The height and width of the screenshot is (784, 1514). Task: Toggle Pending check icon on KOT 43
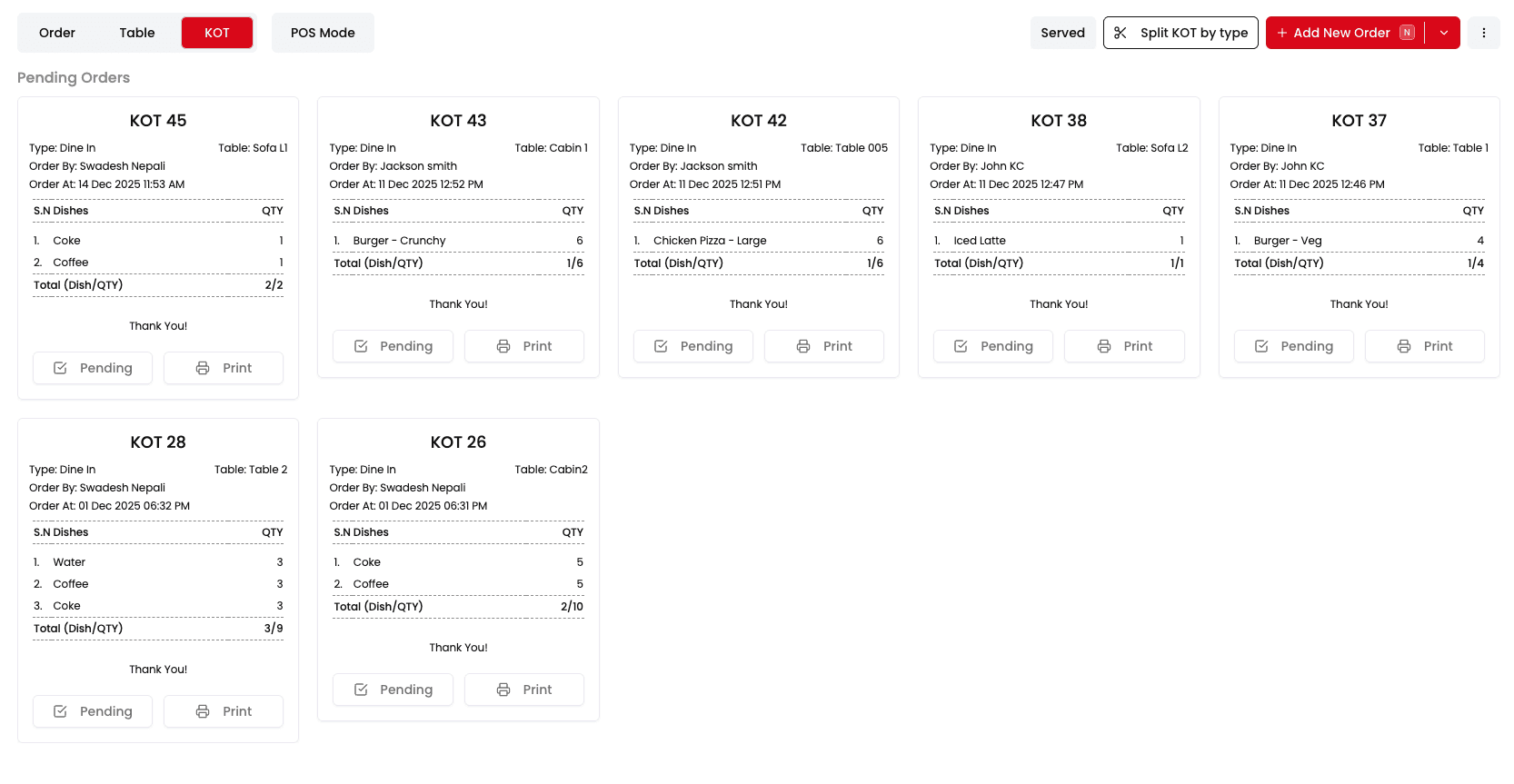[361, 346]
